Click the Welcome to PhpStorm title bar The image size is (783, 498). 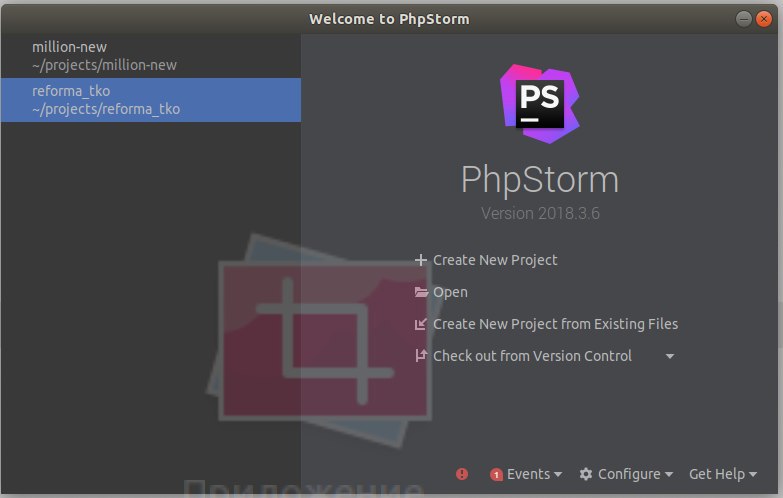click(389, 19)
